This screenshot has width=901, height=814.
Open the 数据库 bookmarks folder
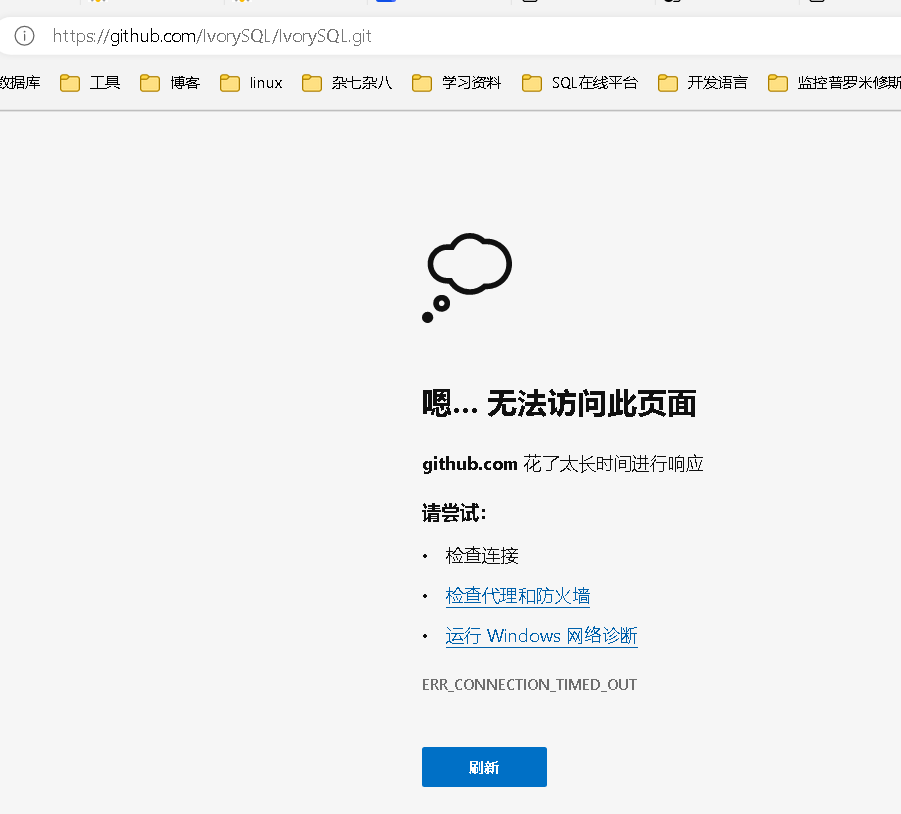(x=20, y=83)
